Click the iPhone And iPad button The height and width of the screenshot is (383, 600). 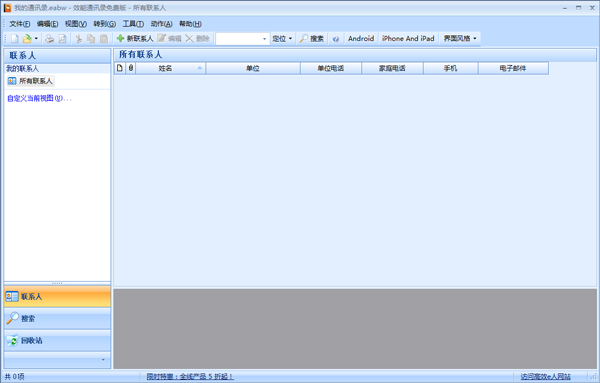(x=408, y=39)
